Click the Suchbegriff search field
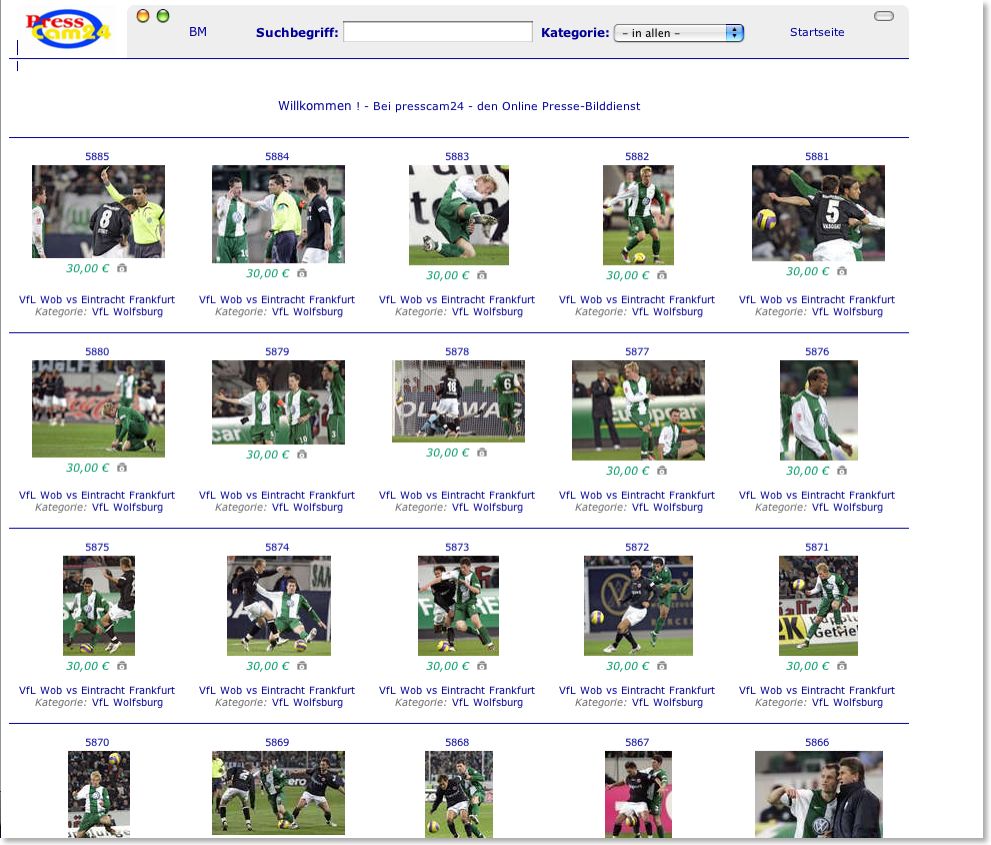This screenshot has height=845, width=991. [437, 32]
